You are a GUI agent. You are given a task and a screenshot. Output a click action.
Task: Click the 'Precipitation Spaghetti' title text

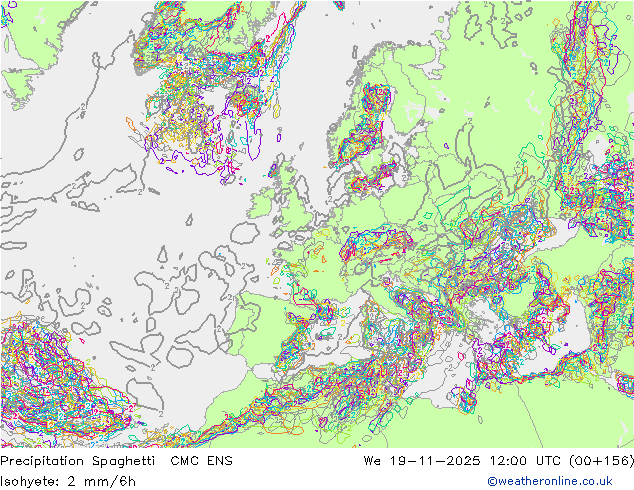point(77,461)
